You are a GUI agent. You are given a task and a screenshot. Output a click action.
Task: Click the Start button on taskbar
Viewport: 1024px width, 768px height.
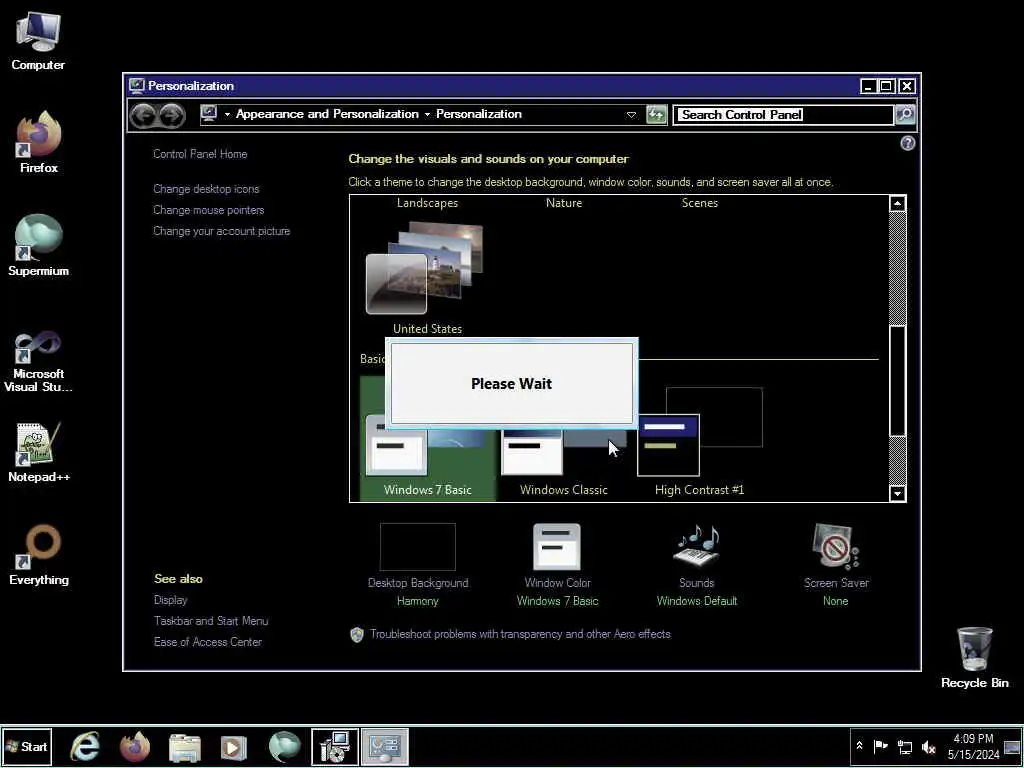click(27, 746)
